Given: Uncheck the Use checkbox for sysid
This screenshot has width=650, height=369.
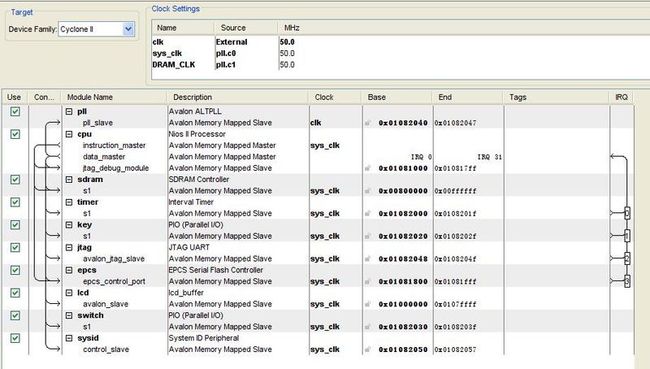Looking at the screenshot, I should (x=15, y=338).
